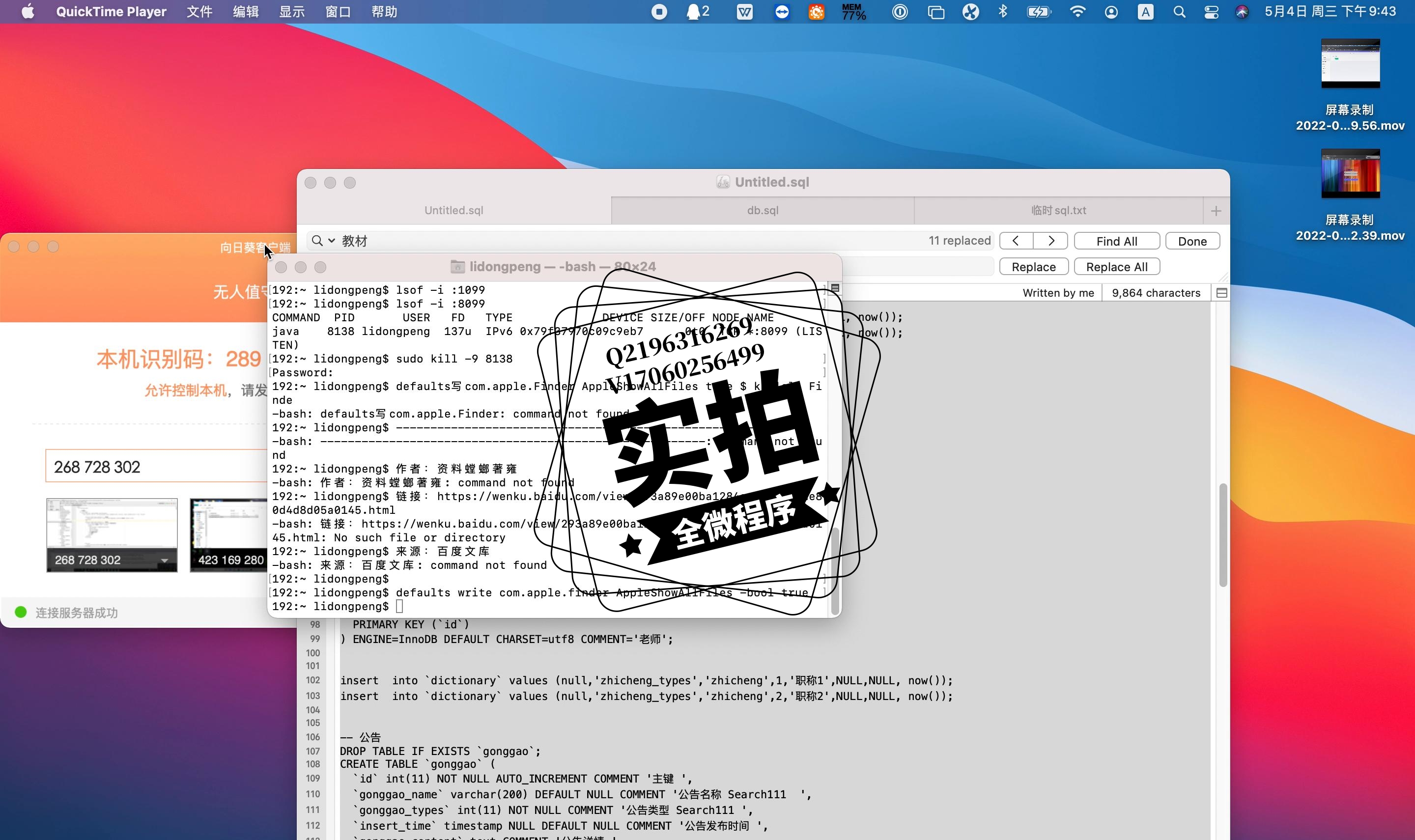Open the 帮助 menu

click(x=384, y=12)
